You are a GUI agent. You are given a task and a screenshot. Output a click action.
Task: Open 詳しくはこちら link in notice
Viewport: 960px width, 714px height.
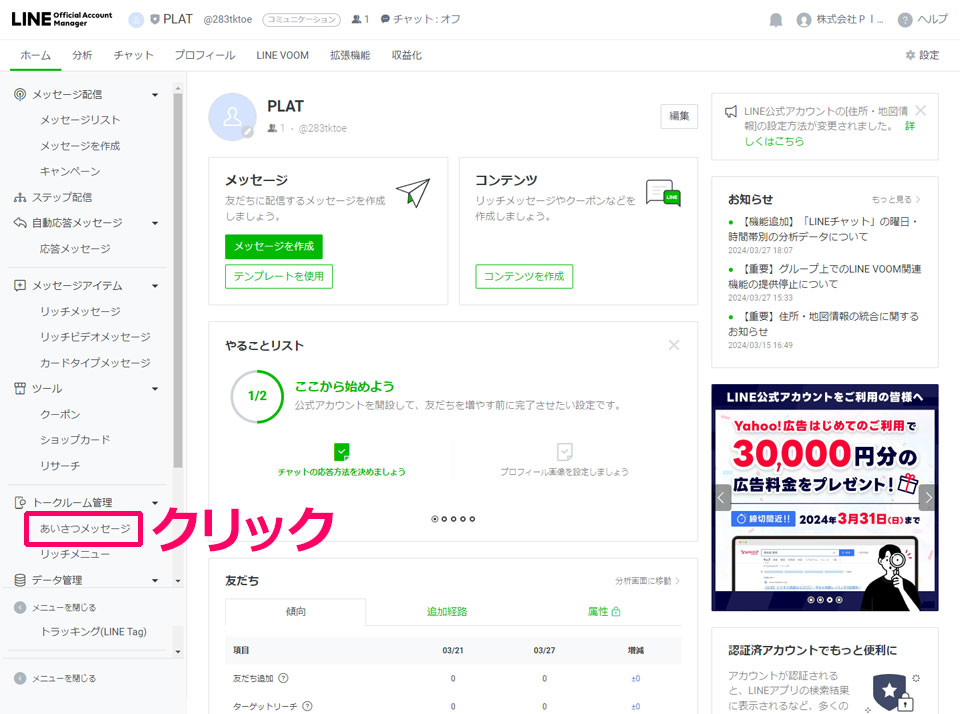774,141
